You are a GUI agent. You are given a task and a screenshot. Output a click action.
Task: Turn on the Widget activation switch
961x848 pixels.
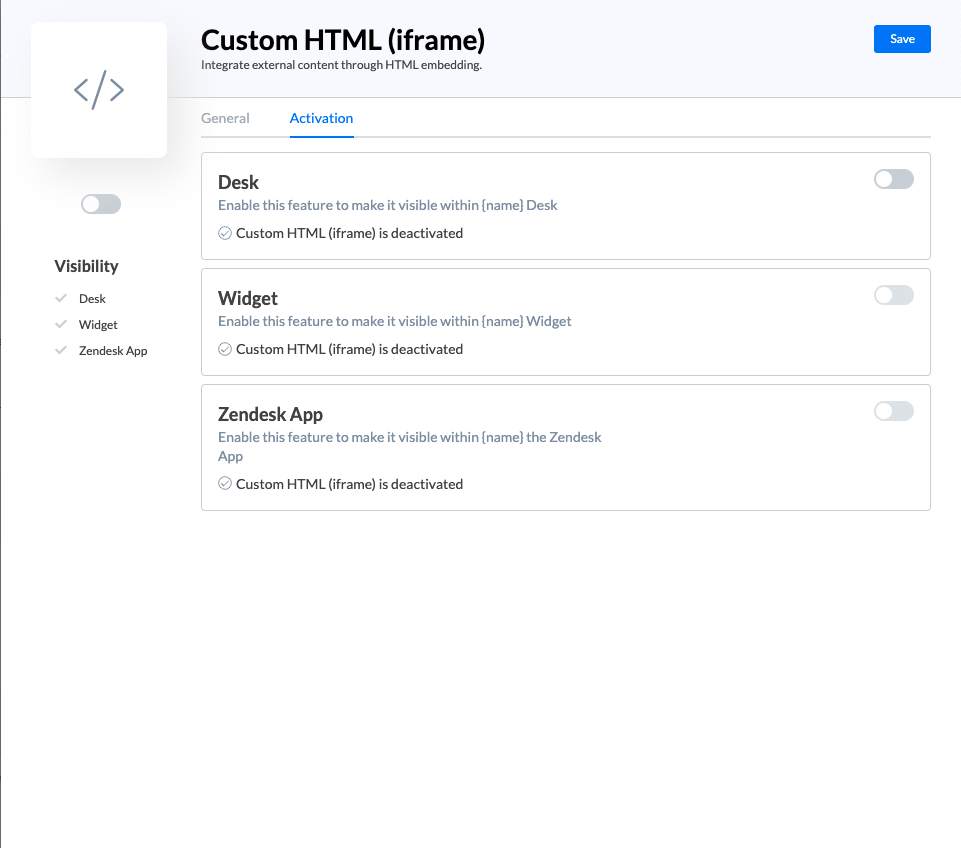point(893,295)
